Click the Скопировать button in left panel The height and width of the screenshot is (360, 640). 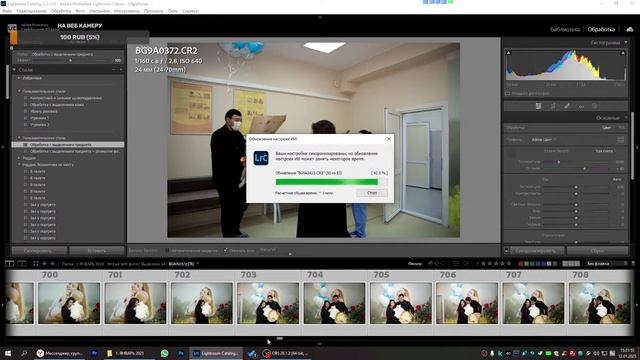[x=39, y=251]
